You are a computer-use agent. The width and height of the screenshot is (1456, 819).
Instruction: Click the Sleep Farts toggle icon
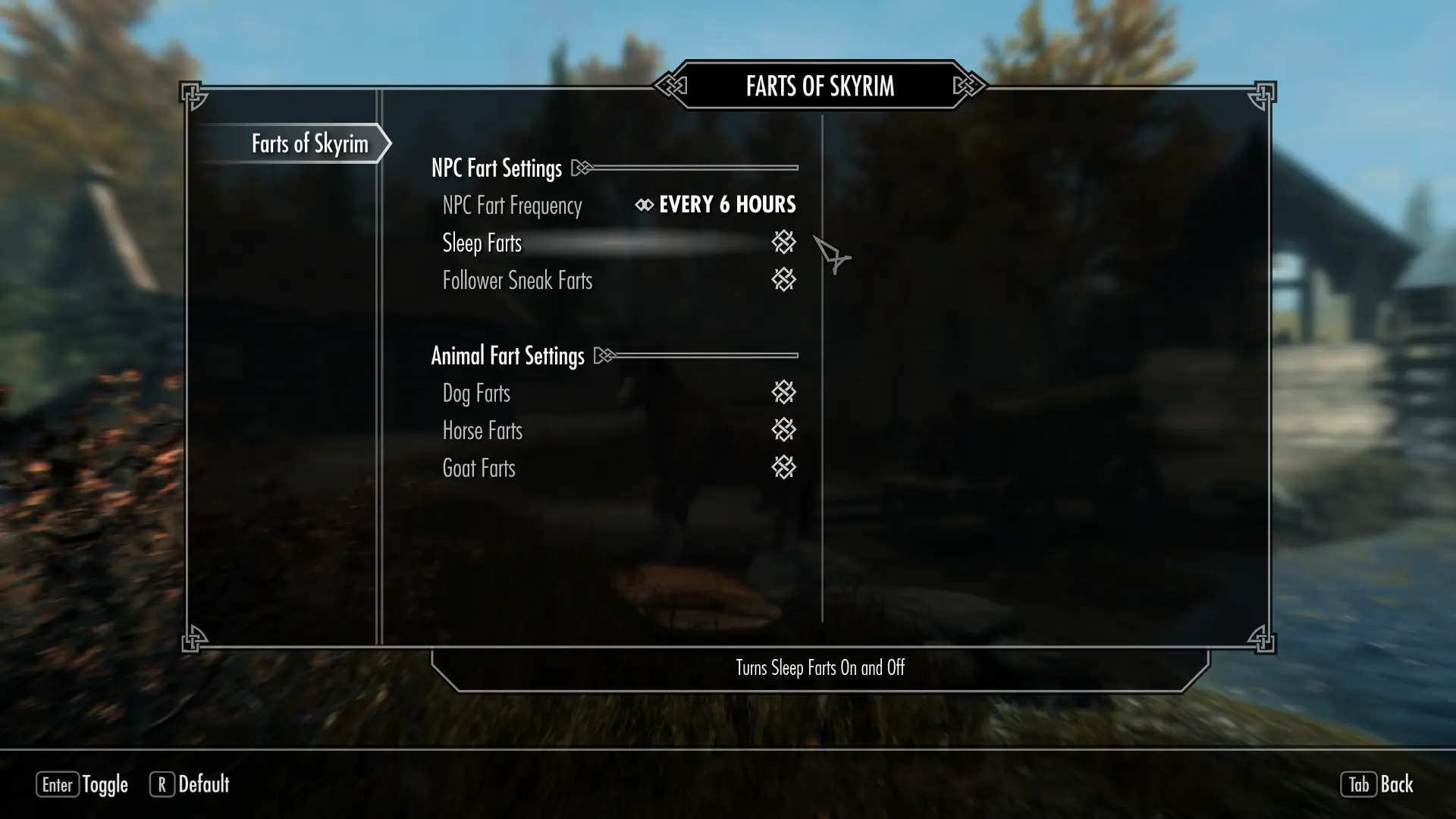click(x=784, y=243)
